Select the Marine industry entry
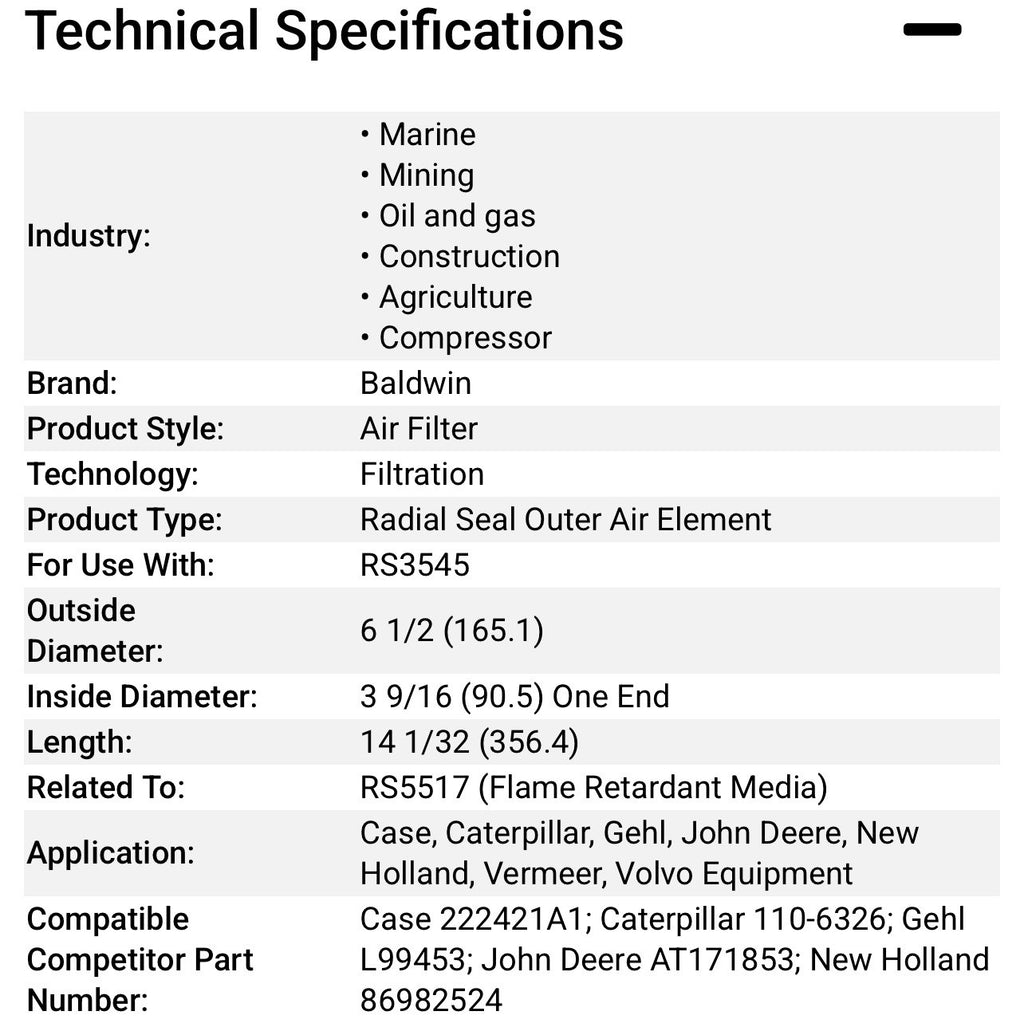Image resolution: width=1024 pixels, height=1031 pixels. pos(427,135)
